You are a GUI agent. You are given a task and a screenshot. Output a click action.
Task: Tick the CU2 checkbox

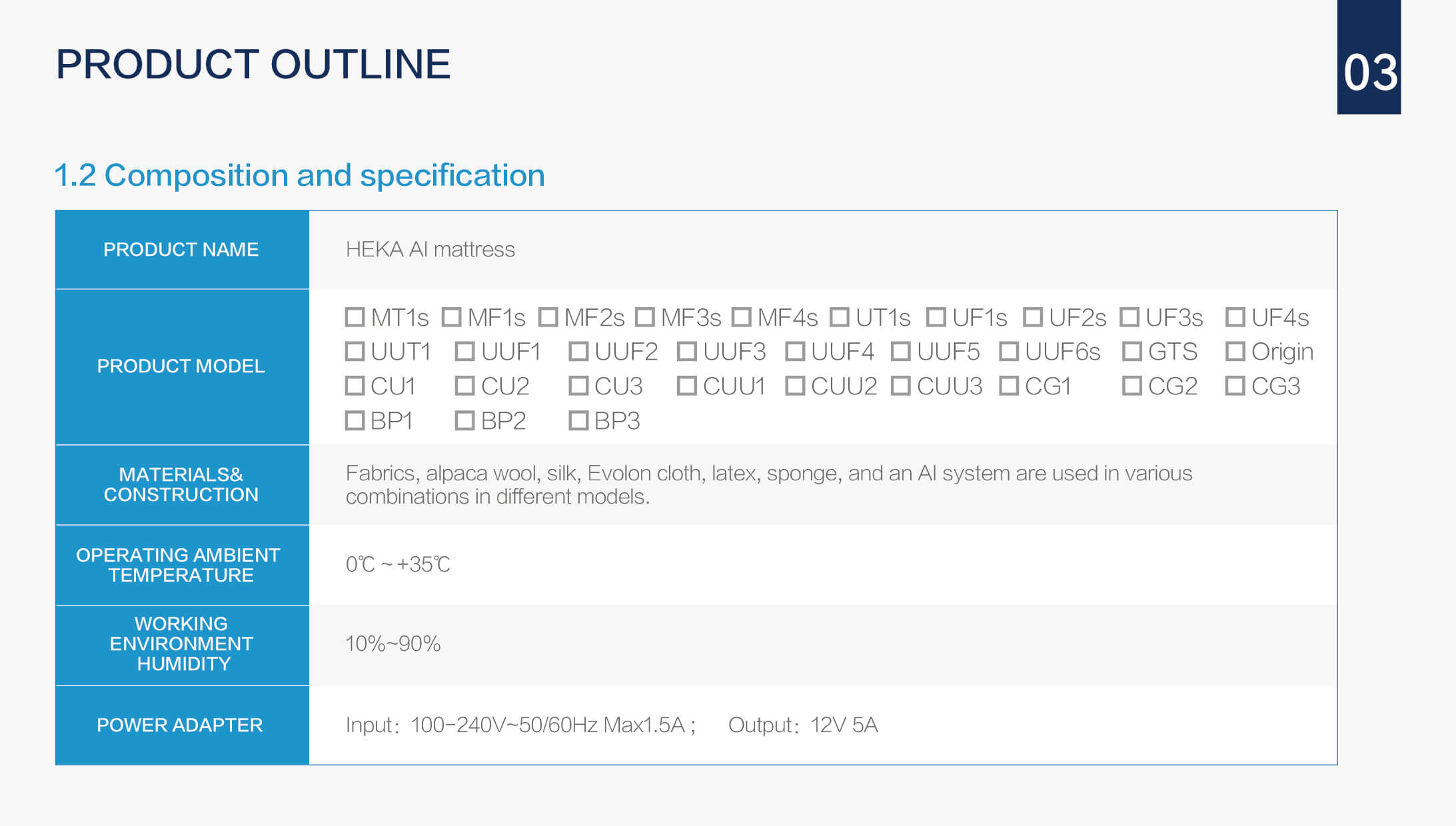(x=464, y=386)
